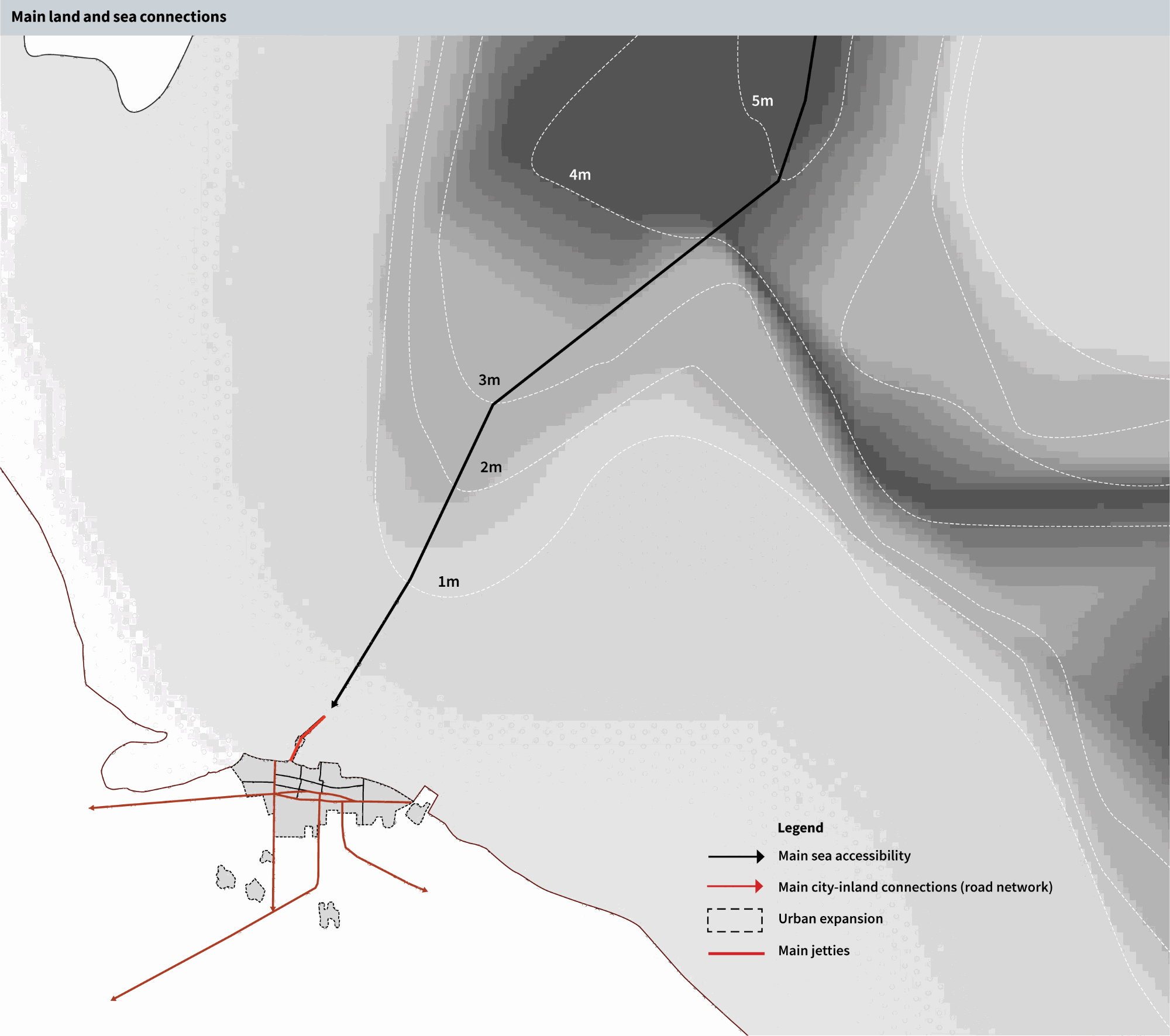
Task: Click the 3m depth contour label
Action: point(489,380)
